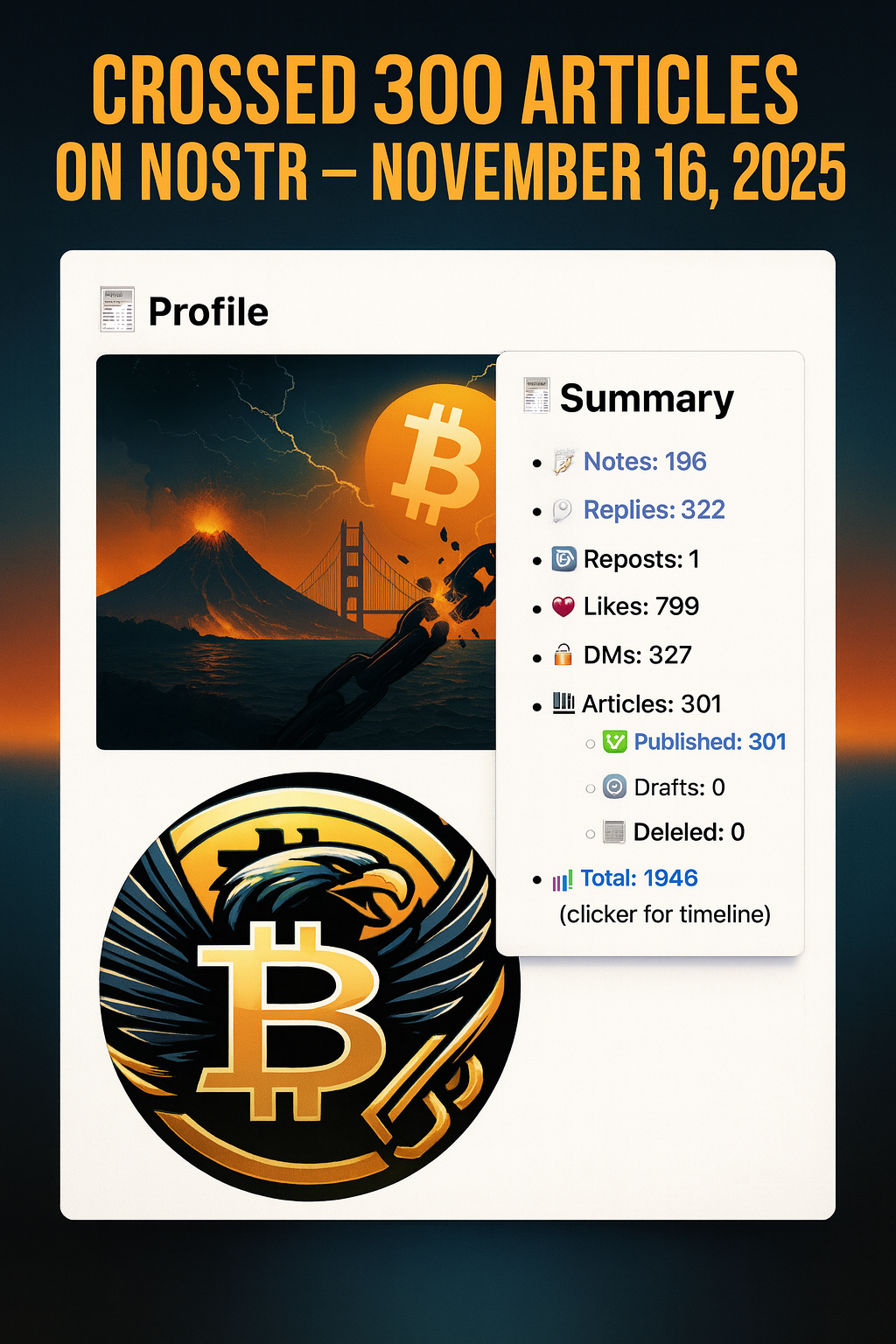Click the Drafts clock icon
The width and height of the screenshot is (896, 1344).
point(615,787)
